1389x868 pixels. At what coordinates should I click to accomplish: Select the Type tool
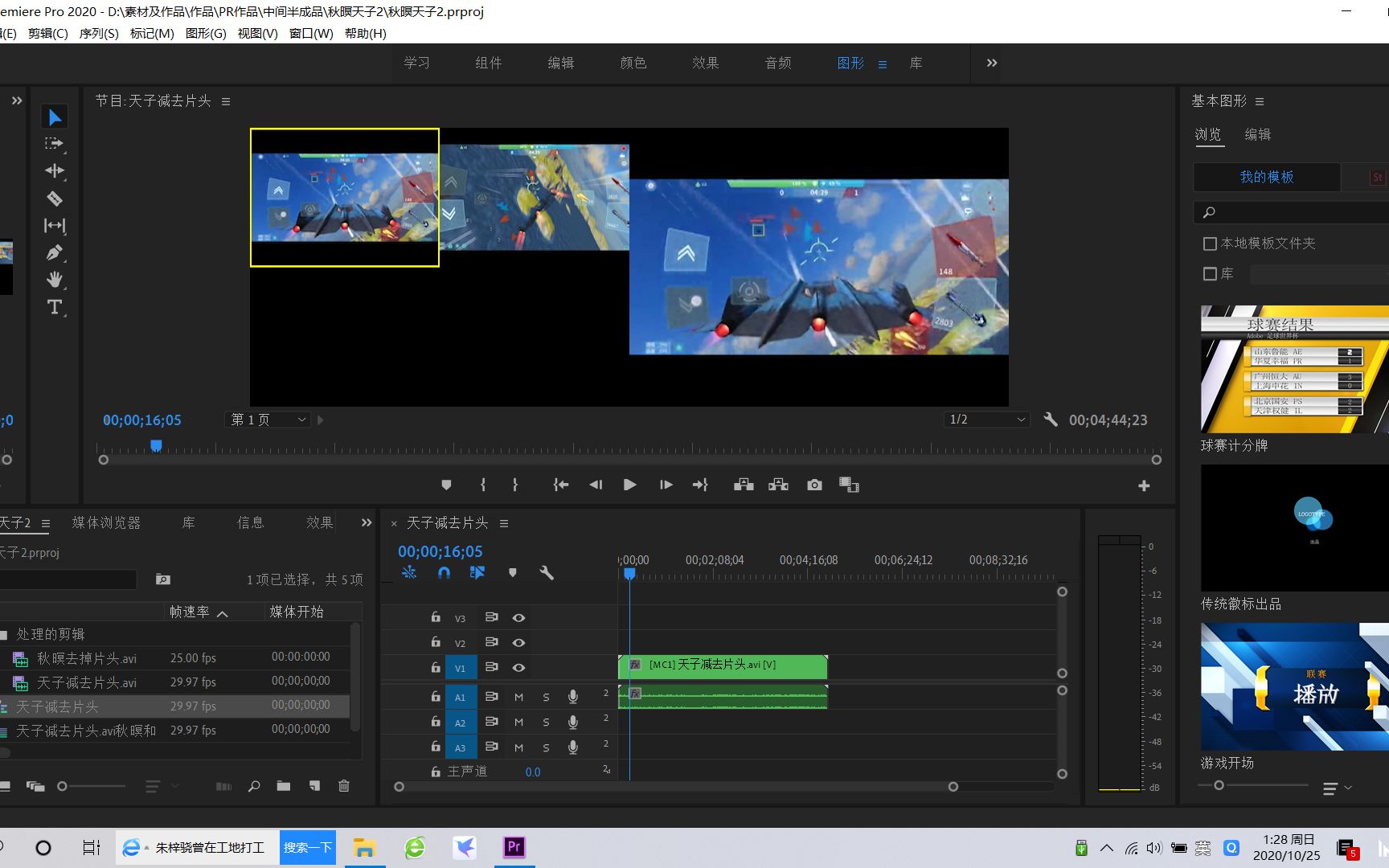coord(54,307)
